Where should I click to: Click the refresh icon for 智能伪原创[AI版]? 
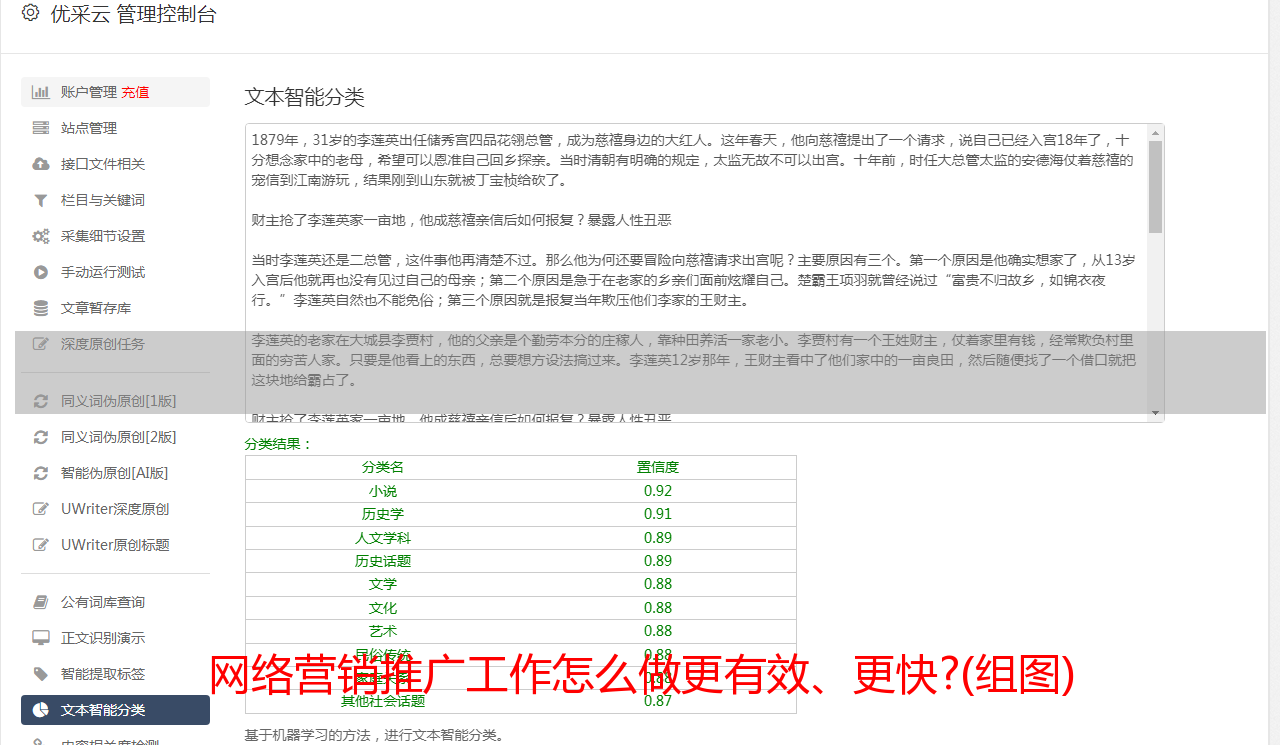pyautogui.click(x=41, y=473)
